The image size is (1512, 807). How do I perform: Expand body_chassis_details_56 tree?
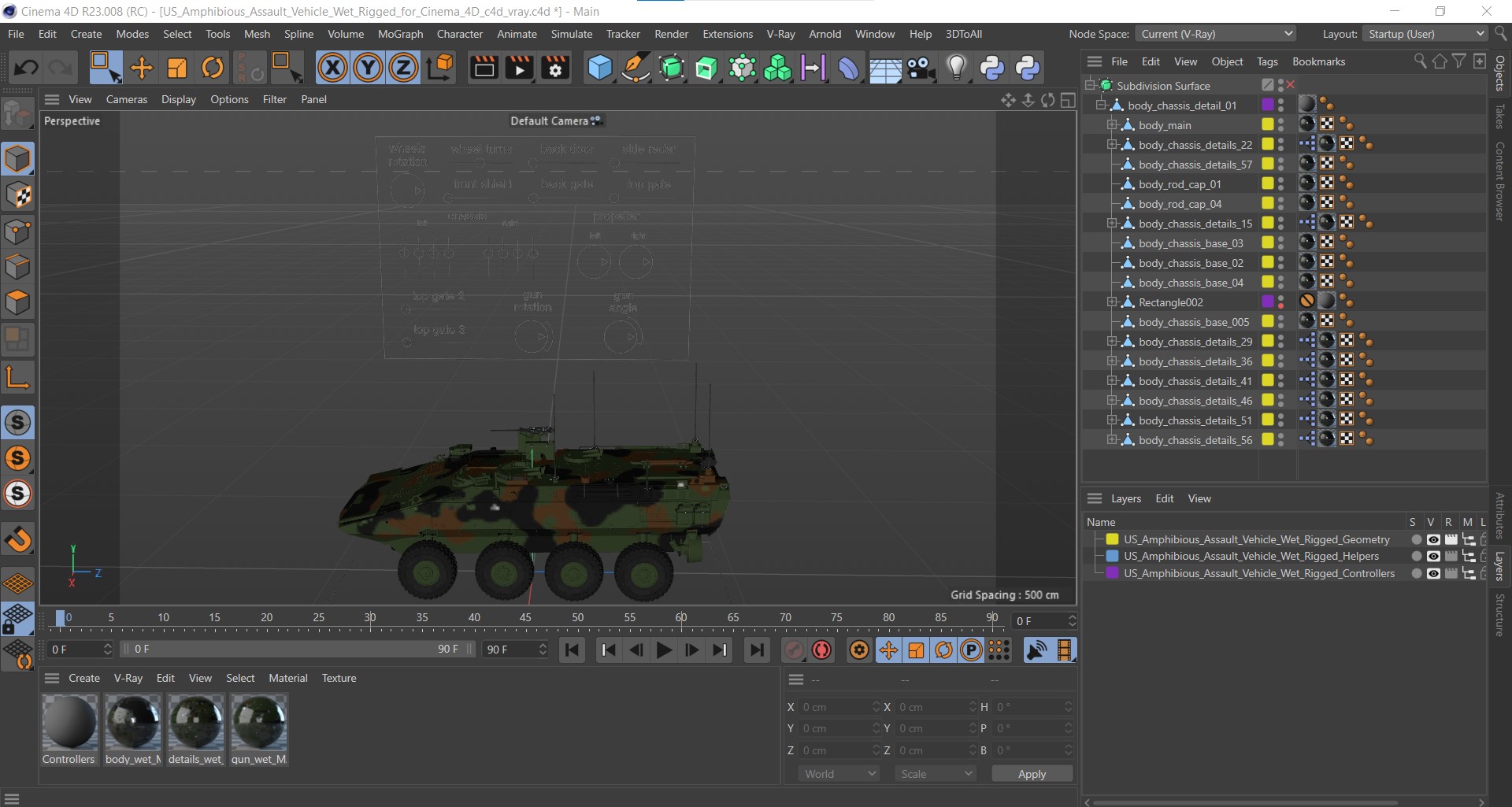click(x=1112, y=439)
